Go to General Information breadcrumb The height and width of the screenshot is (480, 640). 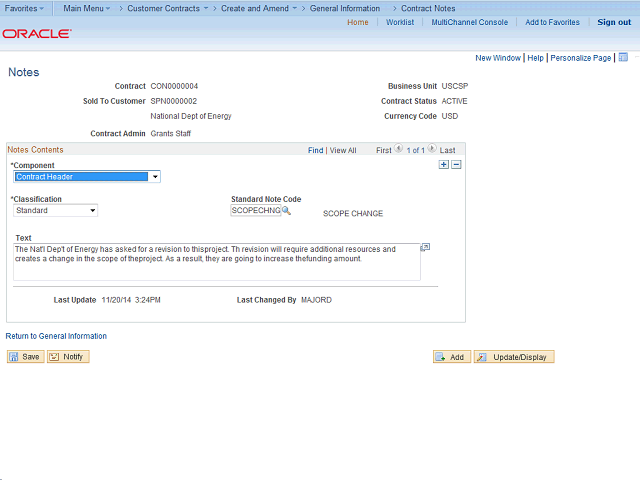click(x=345, y=8)
